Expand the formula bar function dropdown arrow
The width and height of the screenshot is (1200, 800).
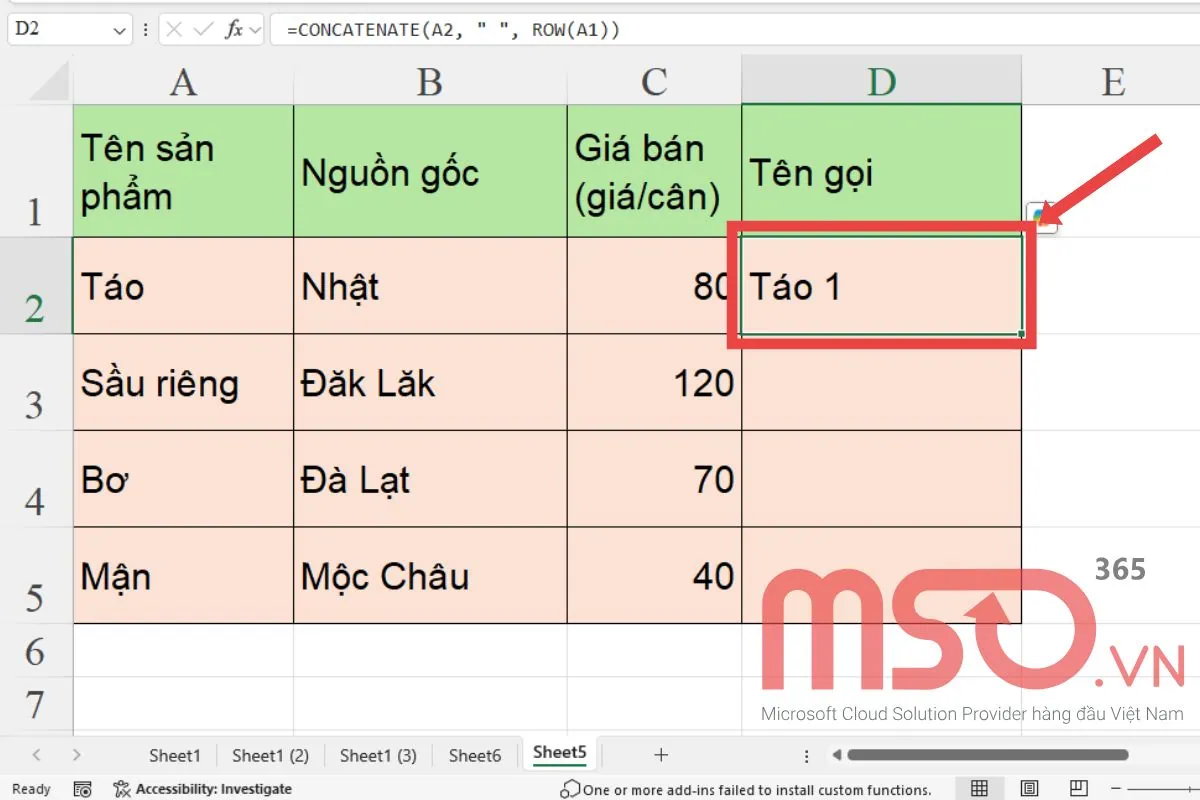coord(255,30)
